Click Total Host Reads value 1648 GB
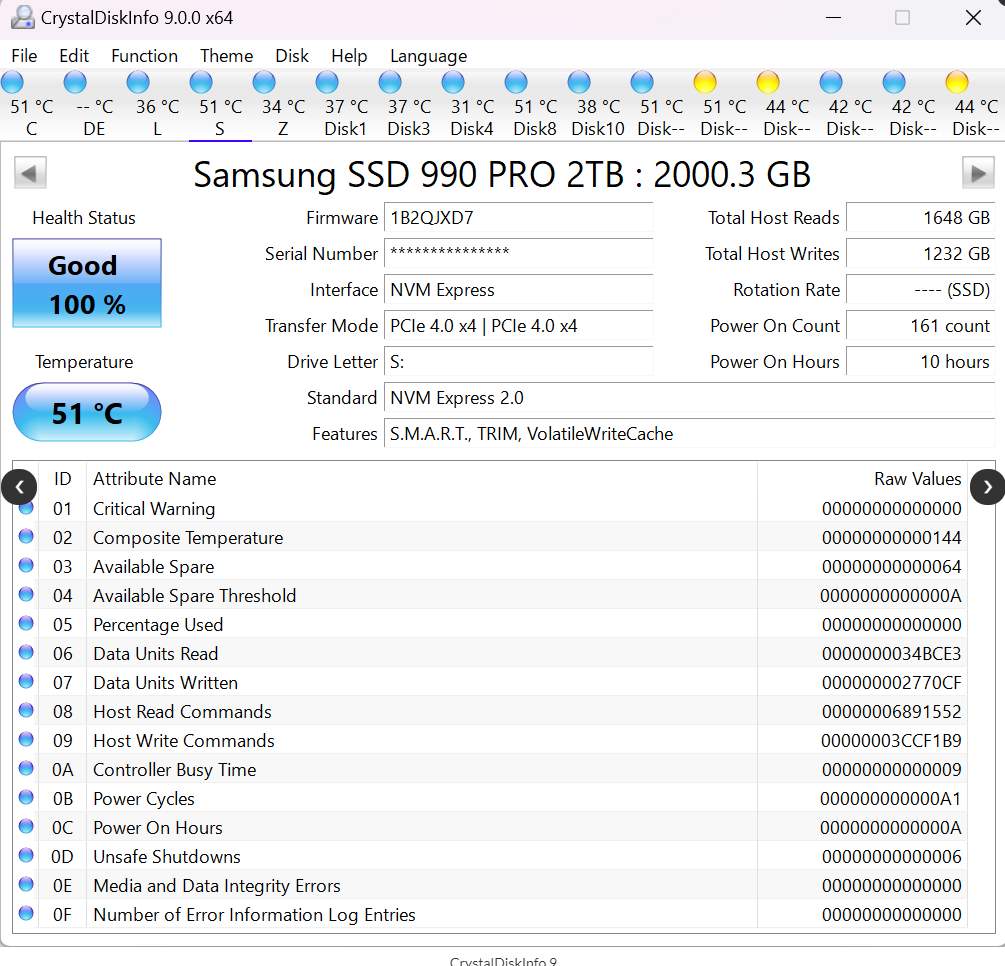Viewport: 1005px width, 966px height. (x=920, y=218)
